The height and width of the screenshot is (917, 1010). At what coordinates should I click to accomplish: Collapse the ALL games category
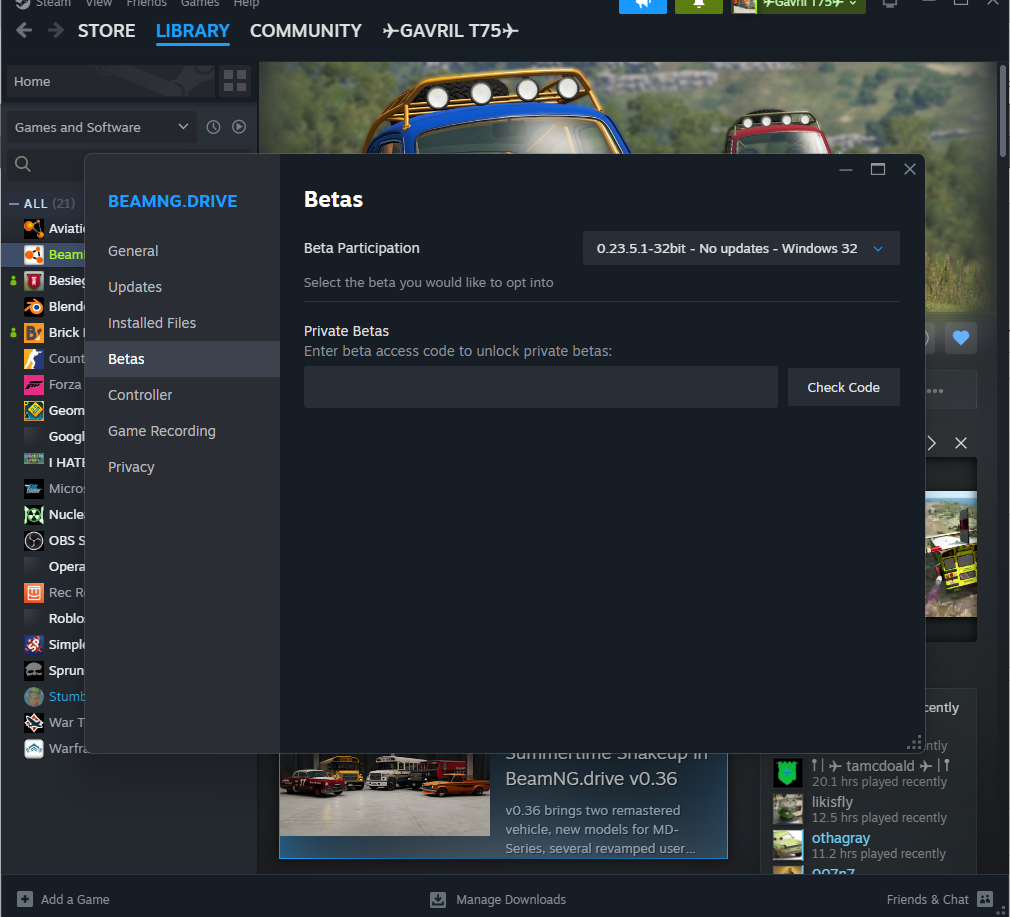(14, 203)
